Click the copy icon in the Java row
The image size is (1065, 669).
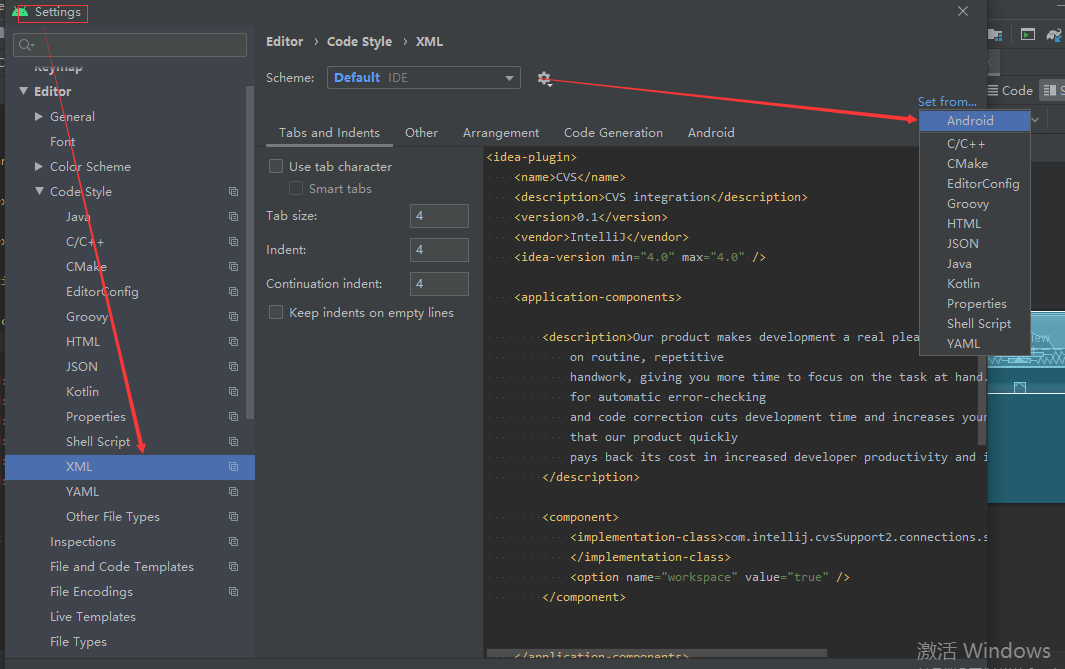tap(234, 217)
